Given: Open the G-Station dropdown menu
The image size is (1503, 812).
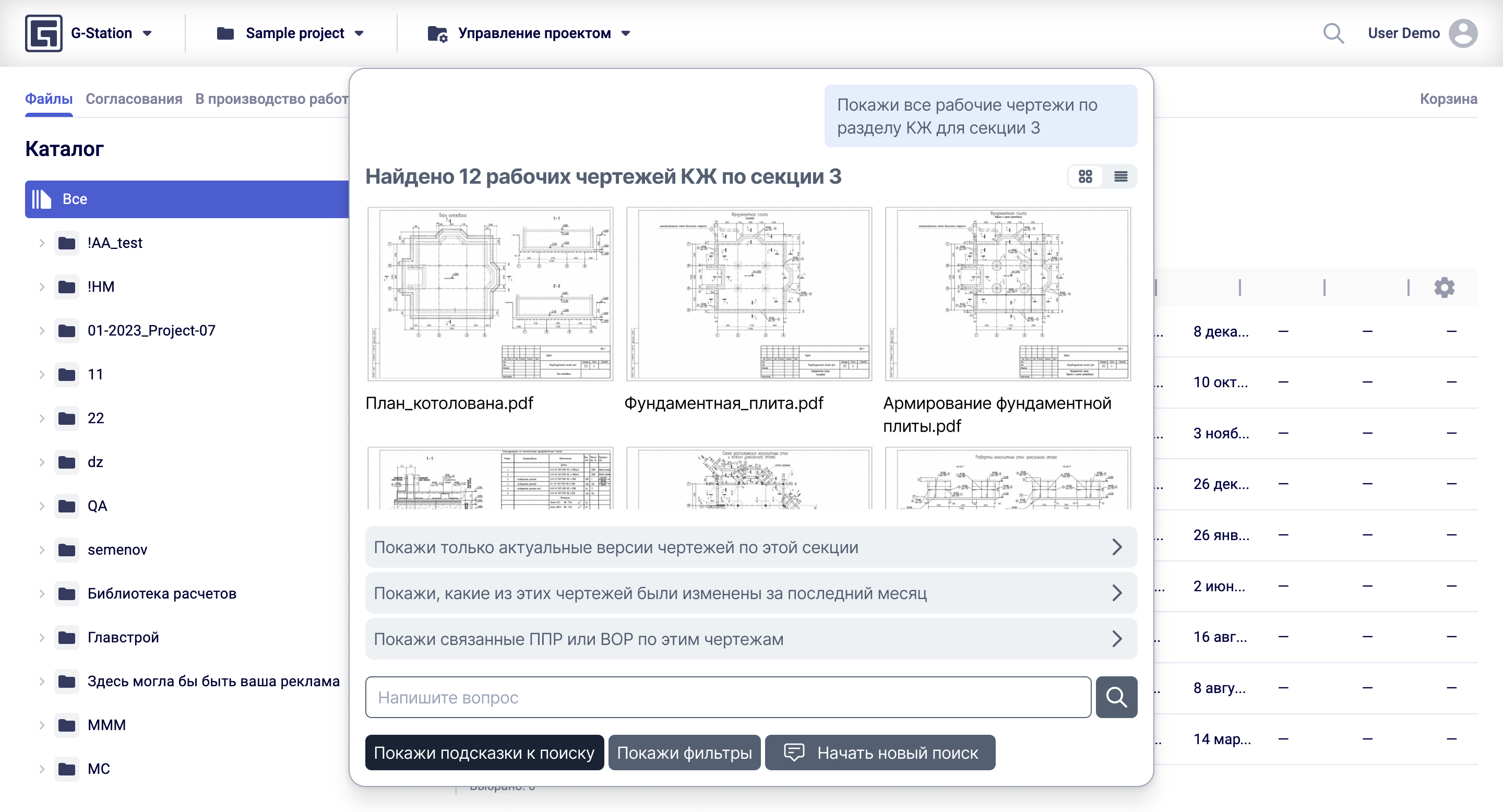Looking at the screenshot, I should click(147, 34).
